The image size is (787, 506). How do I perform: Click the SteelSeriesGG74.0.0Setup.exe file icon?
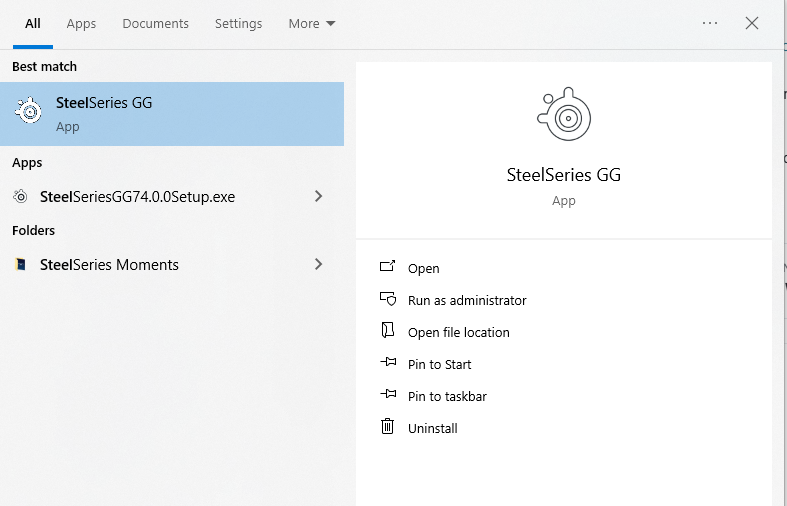pos(20,197)
